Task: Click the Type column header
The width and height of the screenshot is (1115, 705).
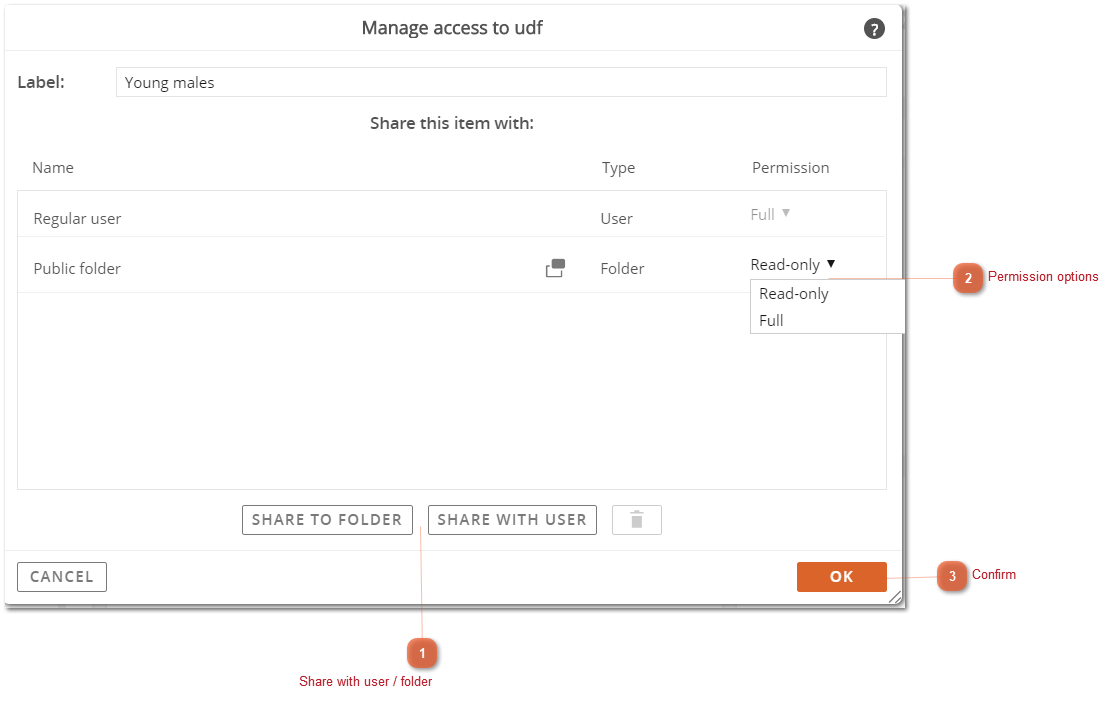Action: pos(619,168)
